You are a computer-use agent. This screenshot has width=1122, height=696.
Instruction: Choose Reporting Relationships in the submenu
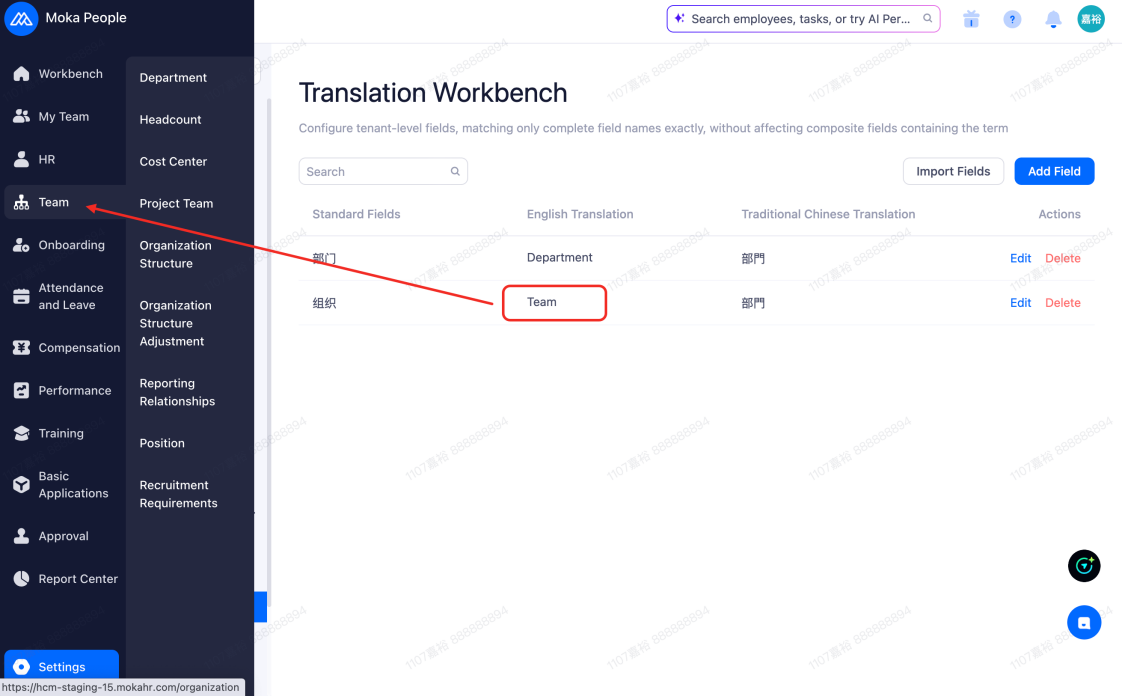(x=177, y=392)
